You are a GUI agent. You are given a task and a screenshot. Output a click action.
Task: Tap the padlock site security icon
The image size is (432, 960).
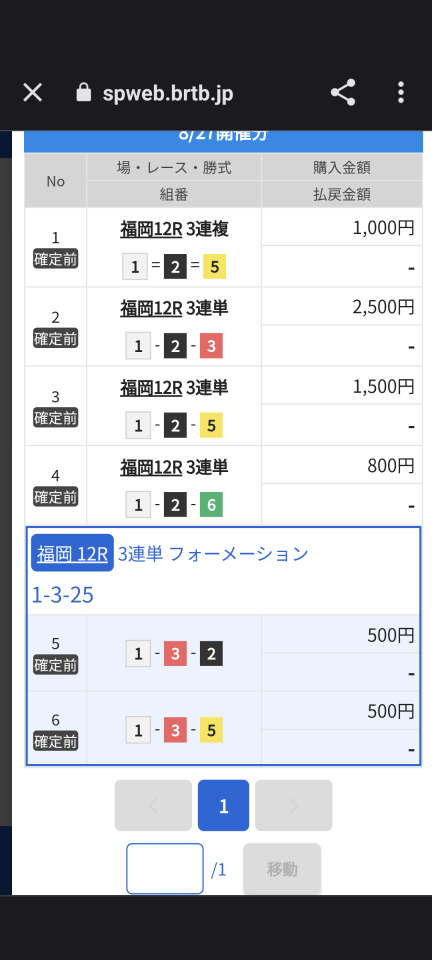pyautogui.click(x=83, y=93)
